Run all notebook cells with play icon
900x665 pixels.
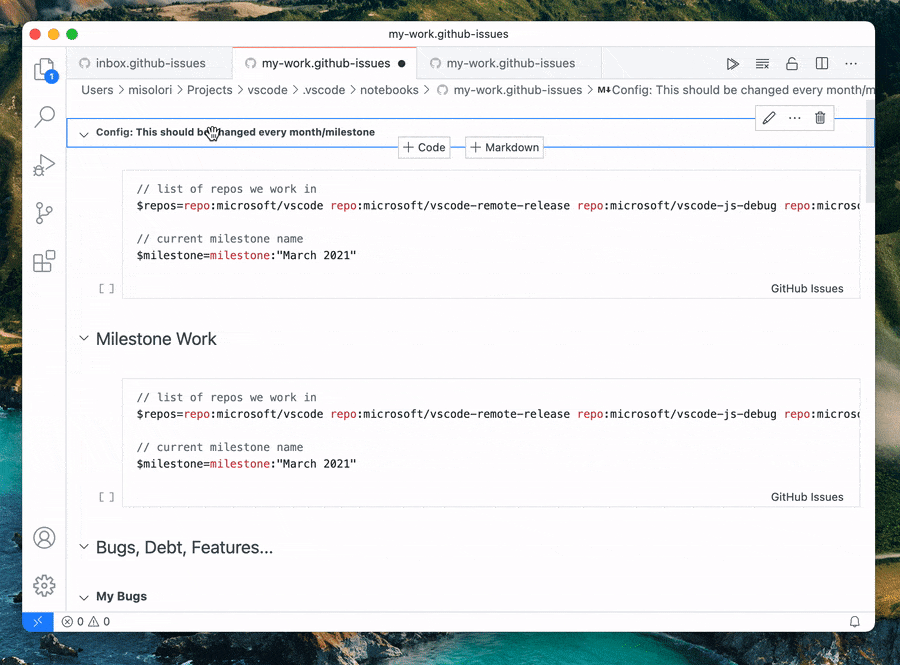coord(732,64)
